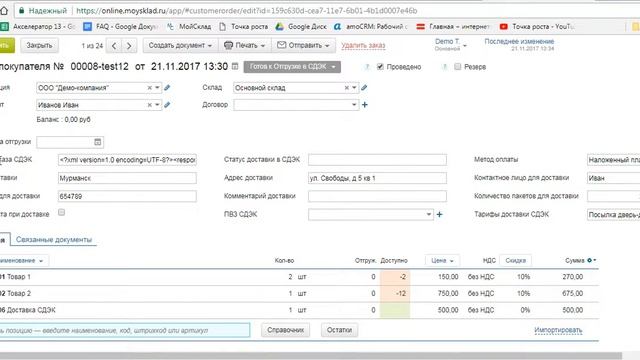
Task: Click Комментарий доставки field
Action: point(377,196)
